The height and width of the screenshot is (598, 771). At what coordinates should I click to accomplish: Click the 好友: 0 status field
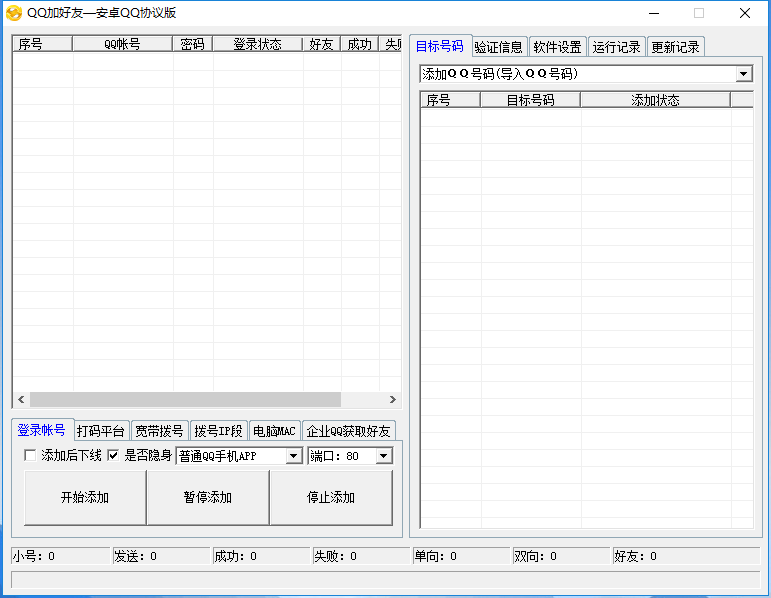click(x=686, y=556)
